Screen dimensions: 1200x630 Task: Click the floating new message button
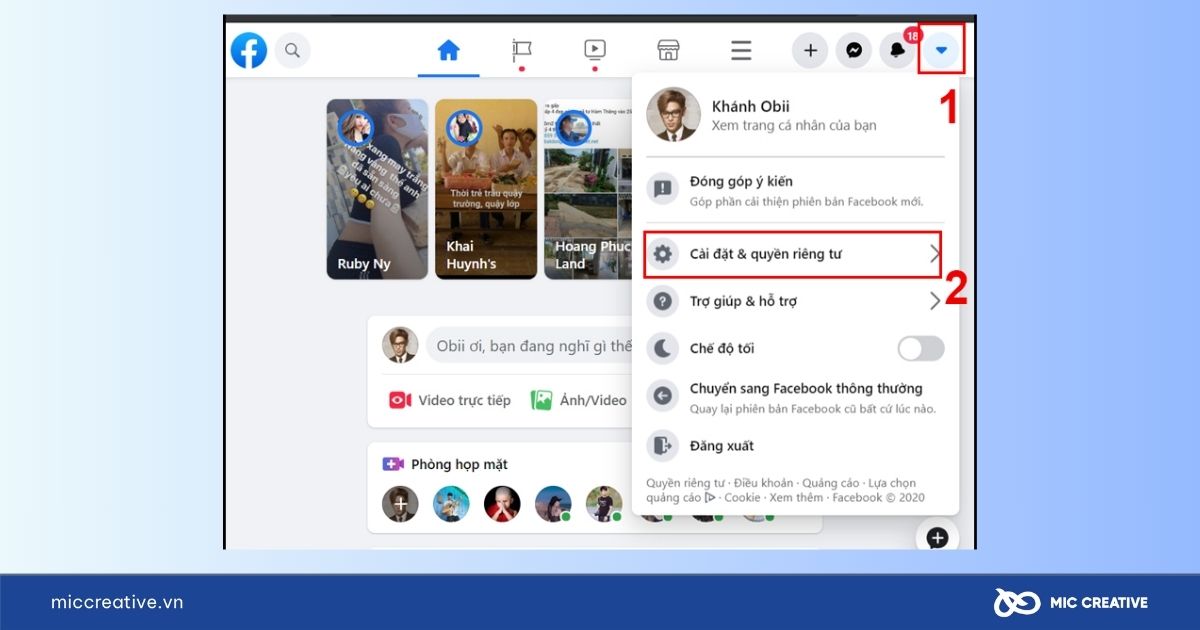937,538
